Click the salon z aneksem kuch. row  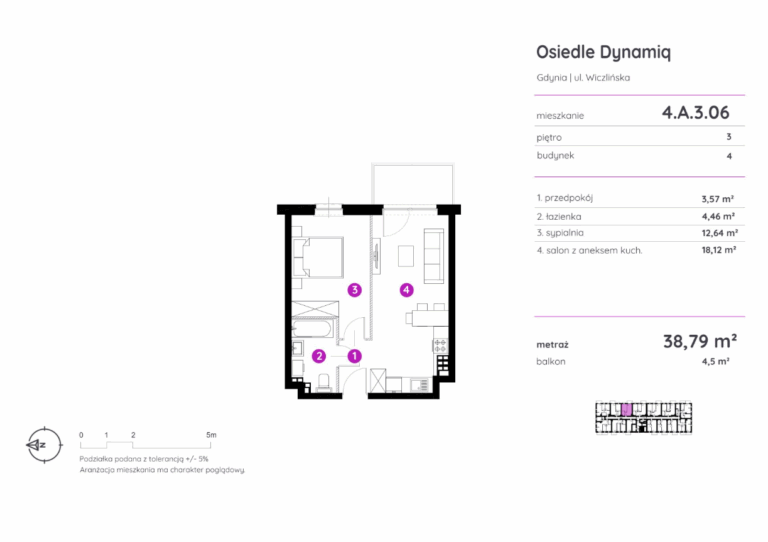coord(636,250)
